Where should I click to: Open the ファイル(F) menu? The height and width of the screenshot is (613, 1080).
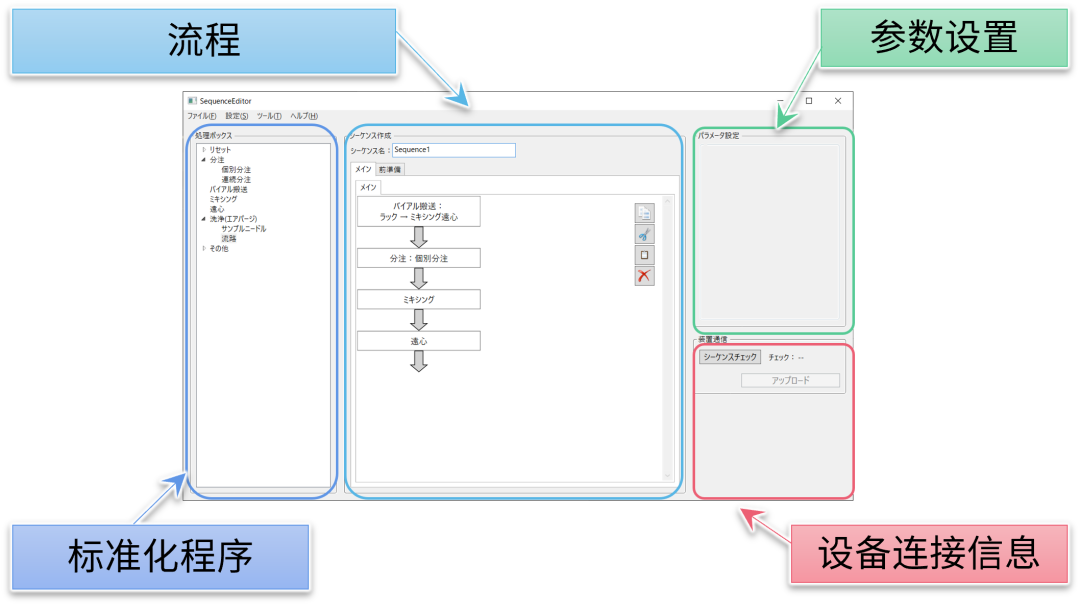click(201, 116)
